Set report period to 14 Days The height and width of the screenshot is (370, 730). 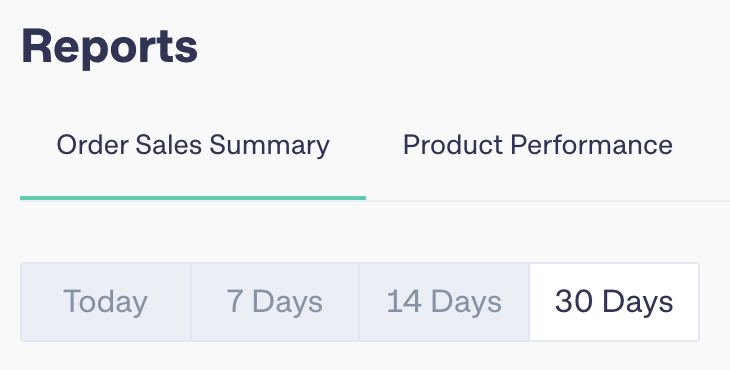pyautogui.click(x=444, y=302)
